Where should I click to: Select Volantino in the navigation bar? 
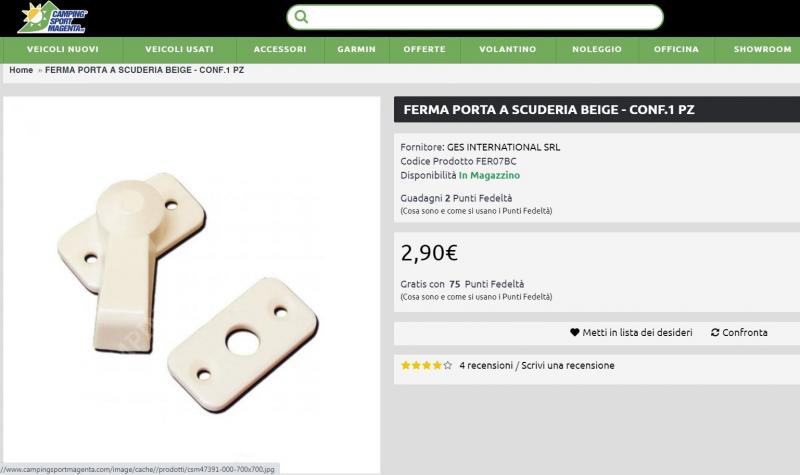[x=507, y=49]
